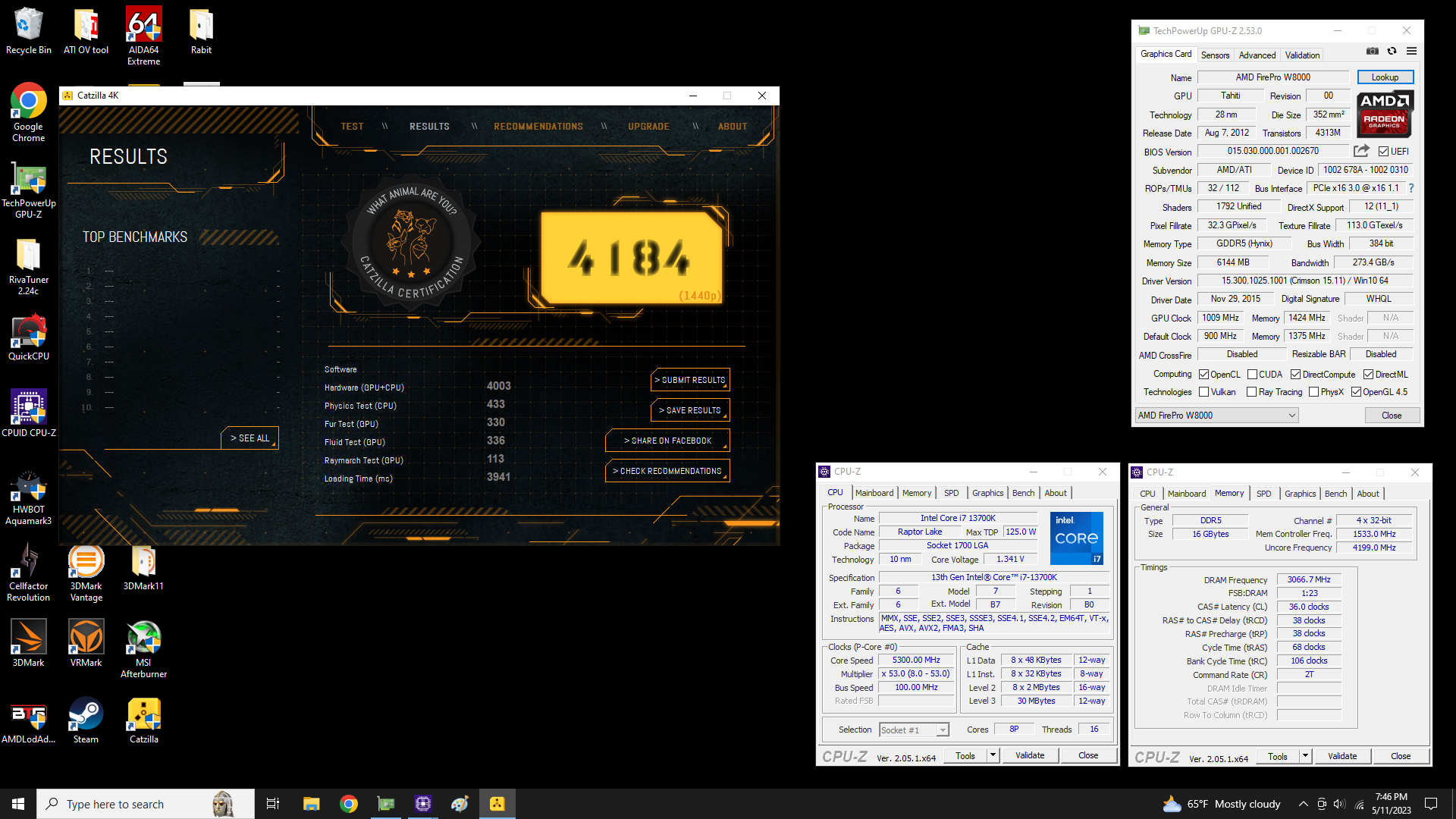Open SPD tab in right CPU-Z window
1456x819 pixels.
click(x=1263, y=494)
